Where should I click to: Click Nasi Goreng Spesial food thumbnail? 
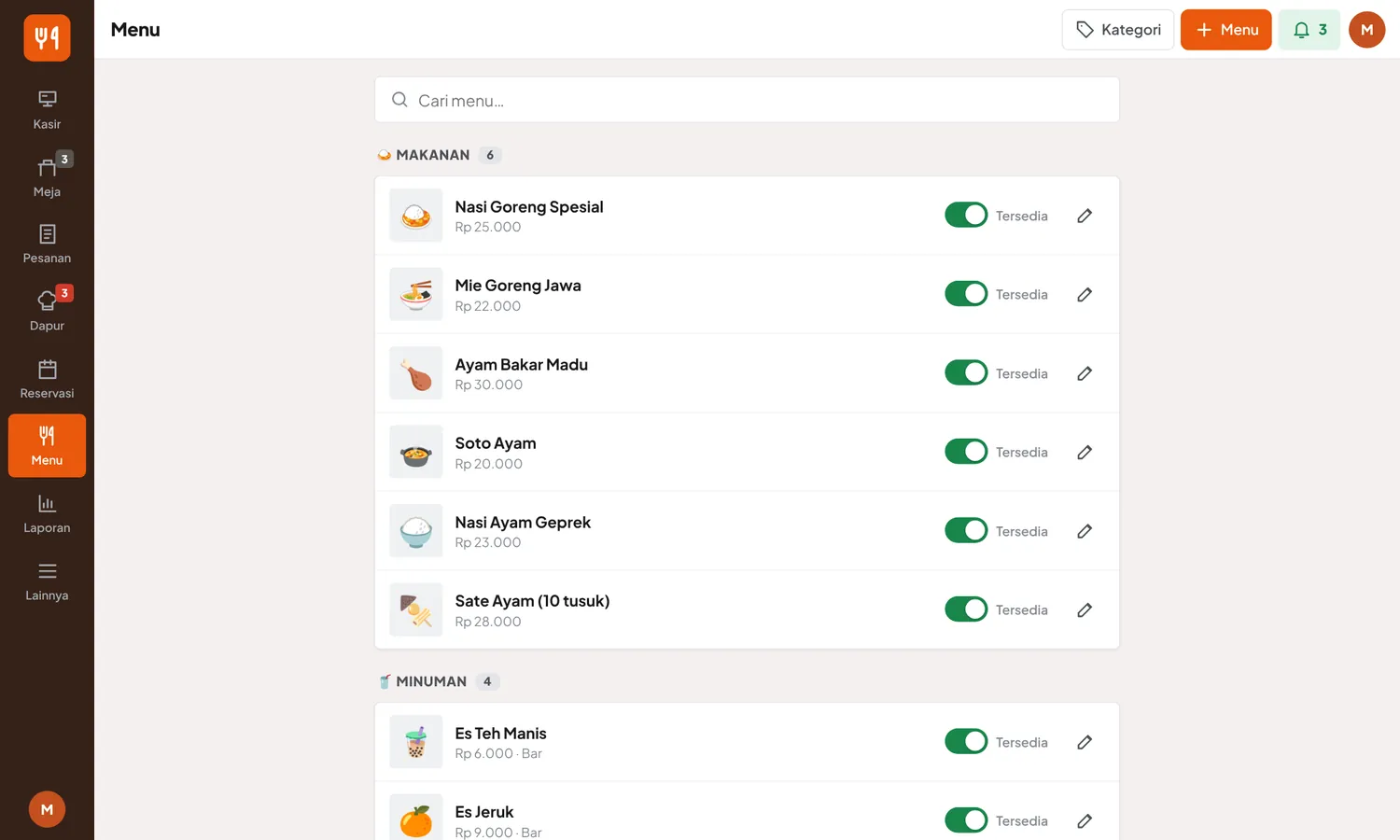[x=416, y=216]
